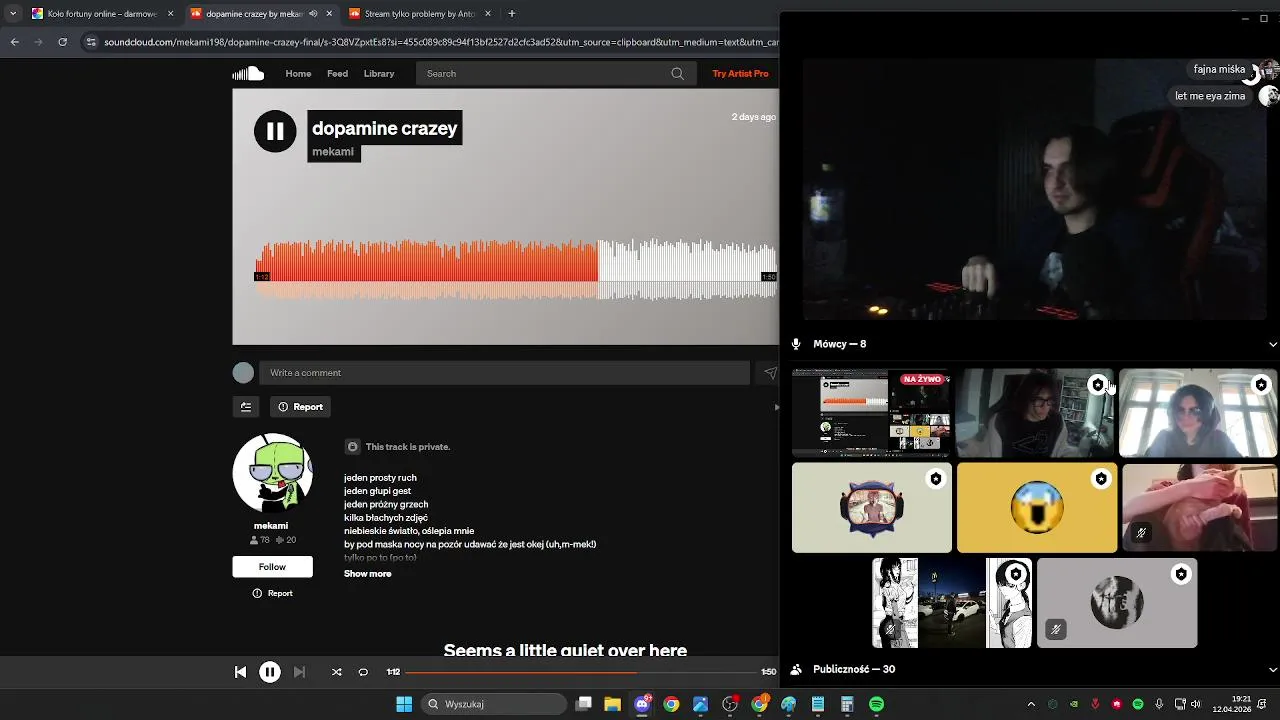Follow the artist mekami
Image resolution: width=1280 pixels, height=720 pixels.
[x=272, y=567]
